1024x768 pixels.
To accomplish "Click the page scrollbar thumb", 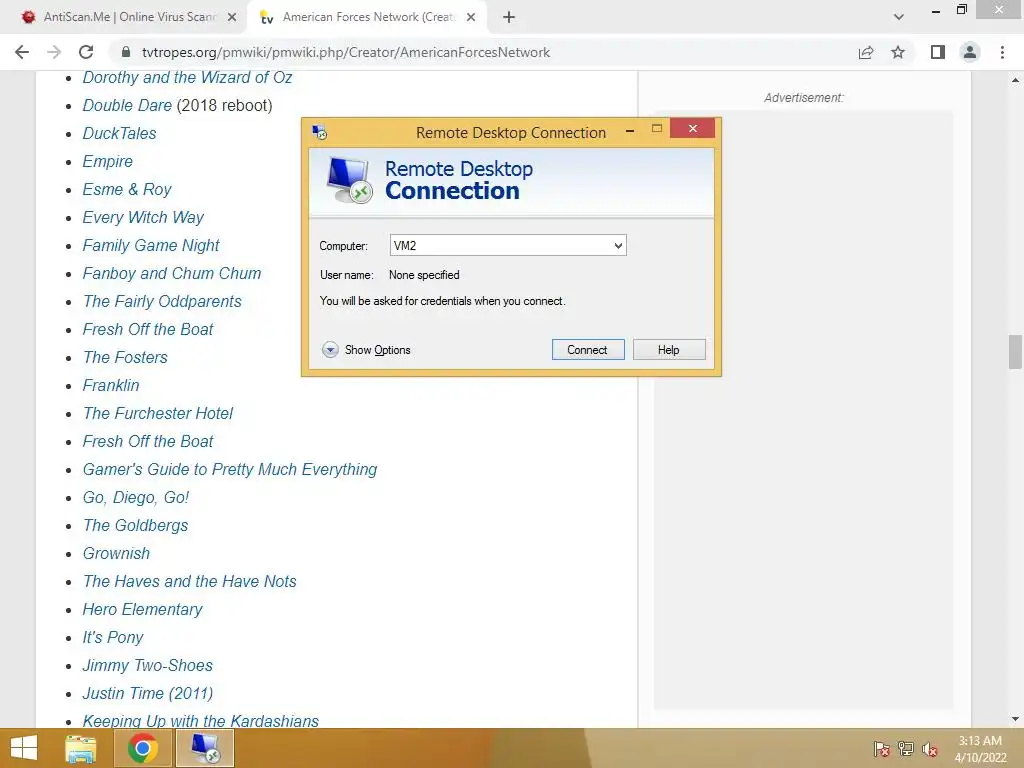I will (1015, 351).
